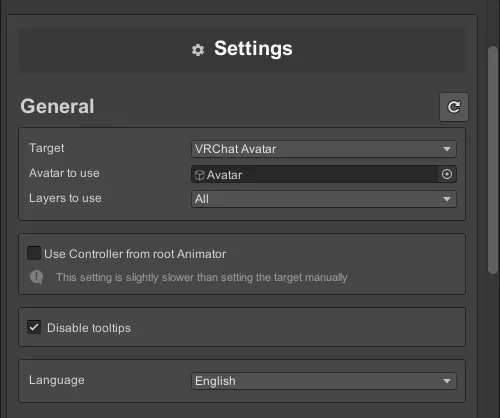Open the avatar object picker circle icon
Screen dimensions: 500x418
(x=447, y=174)
